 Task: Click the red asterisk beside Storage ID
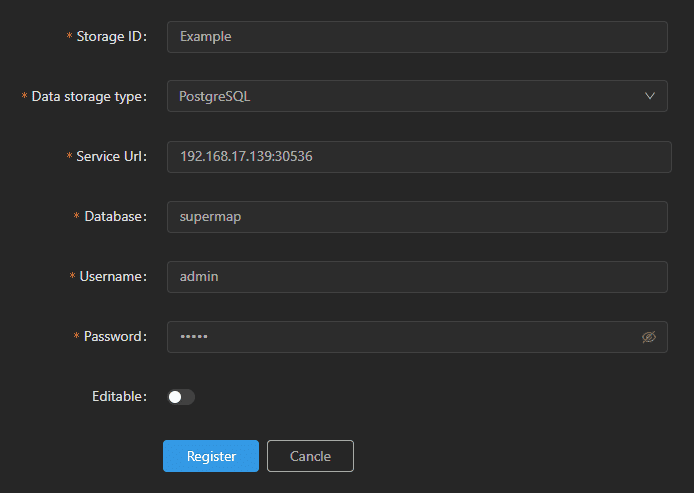point(70,37)
